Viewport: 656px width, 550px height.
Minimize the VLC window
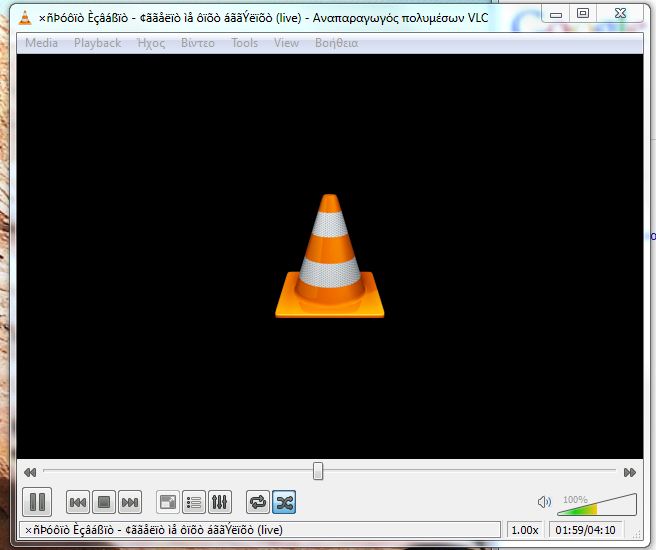(556, 14)
